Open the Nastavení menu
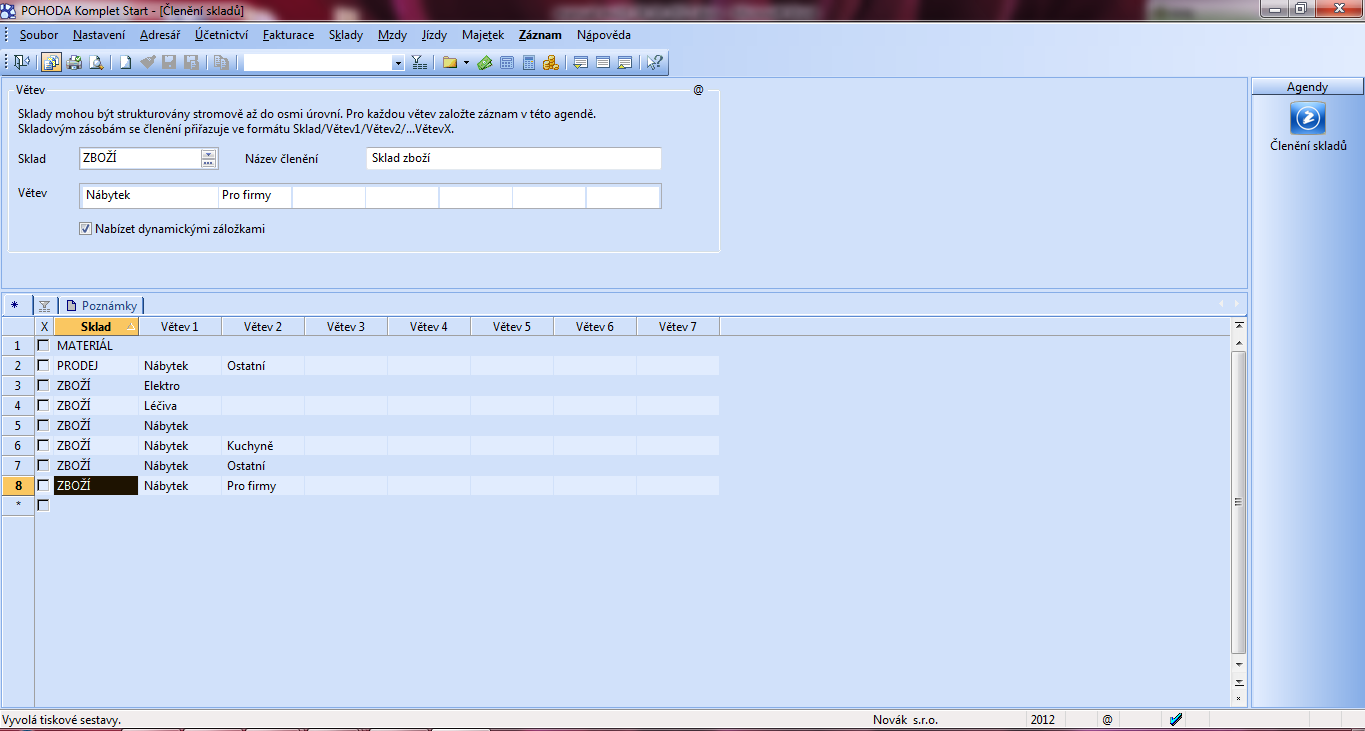 point(99,35)
